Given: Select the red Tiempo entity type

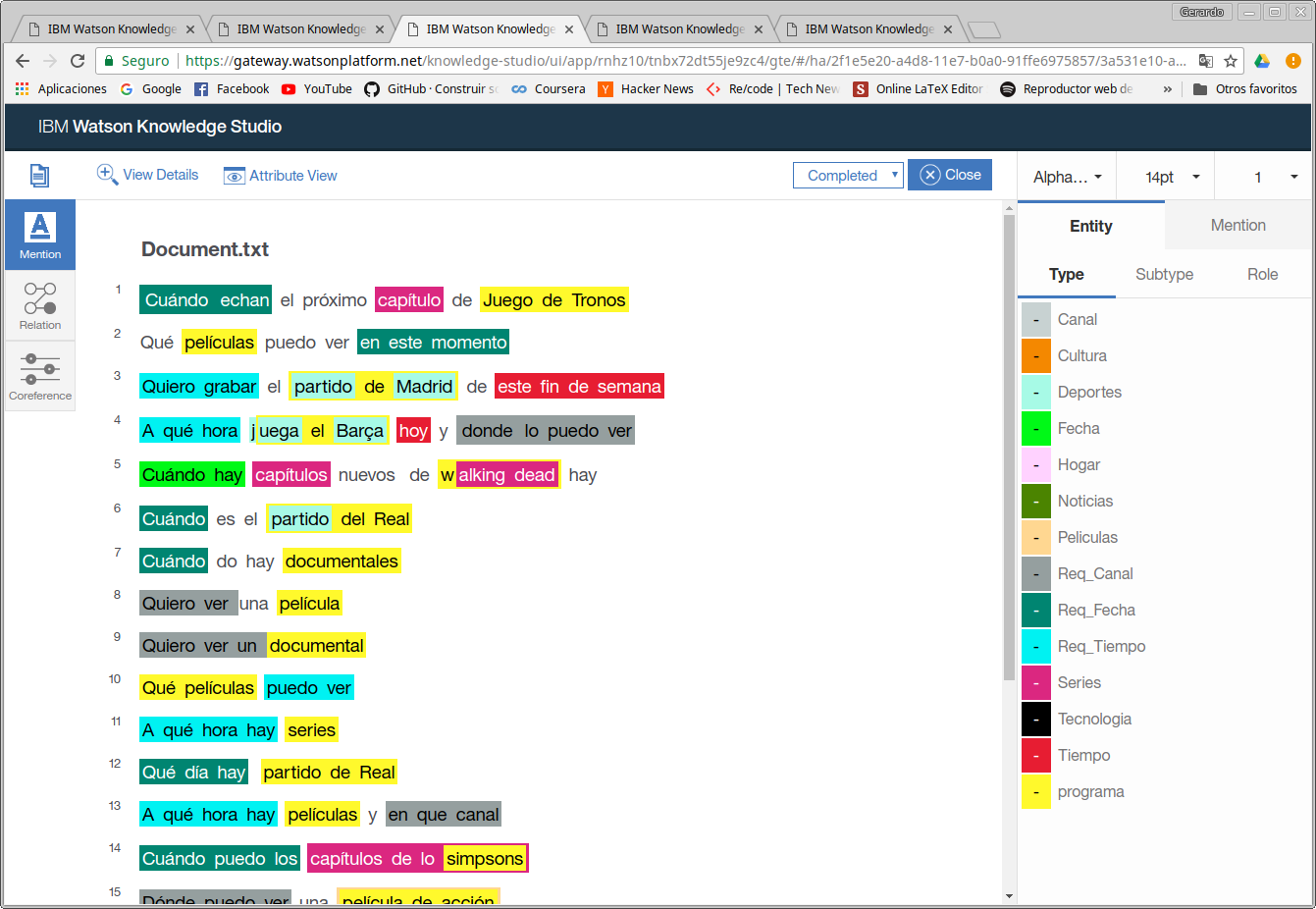Looking at the screenshot, I should pyautogui.click(x=1036, y=755).
